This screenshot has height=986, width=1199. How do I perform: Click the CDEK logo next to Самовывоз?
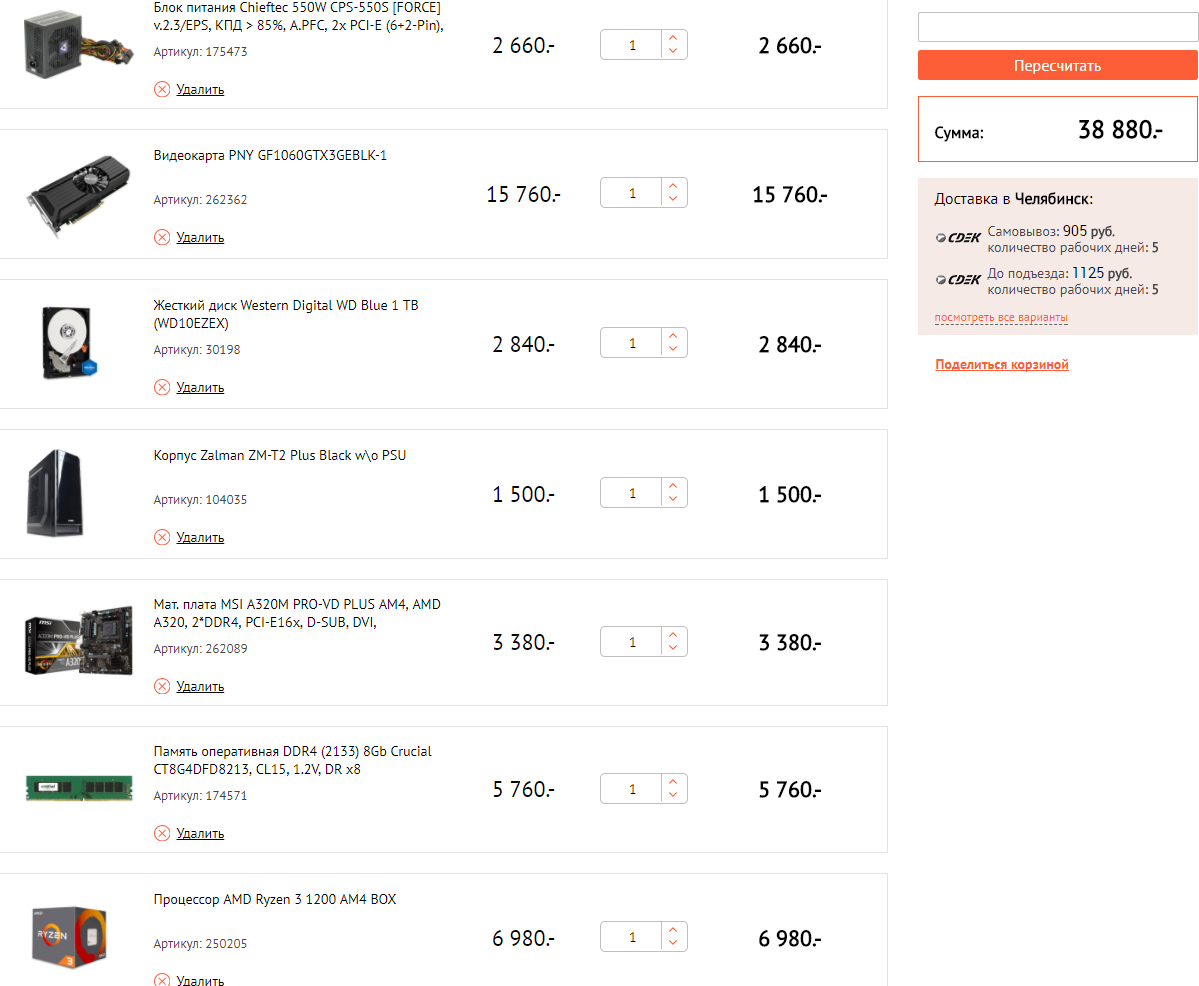[957, 238]
